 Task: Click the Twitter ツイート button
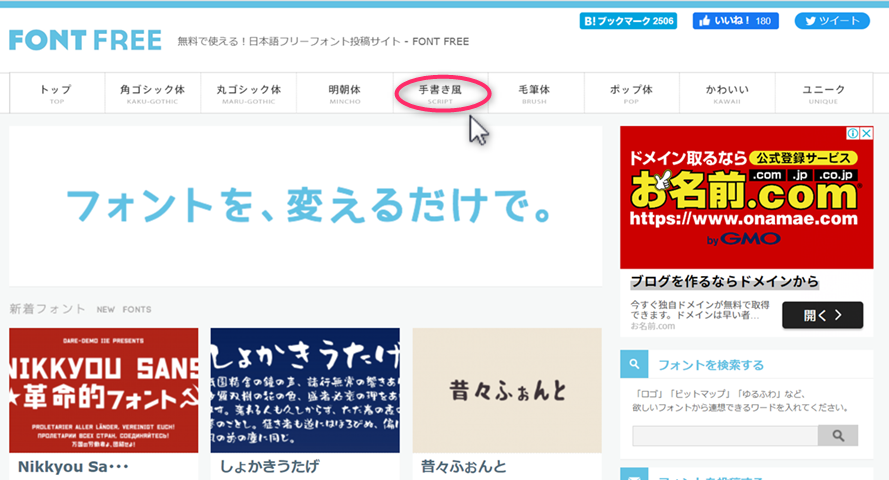click(x=832, y=20)
